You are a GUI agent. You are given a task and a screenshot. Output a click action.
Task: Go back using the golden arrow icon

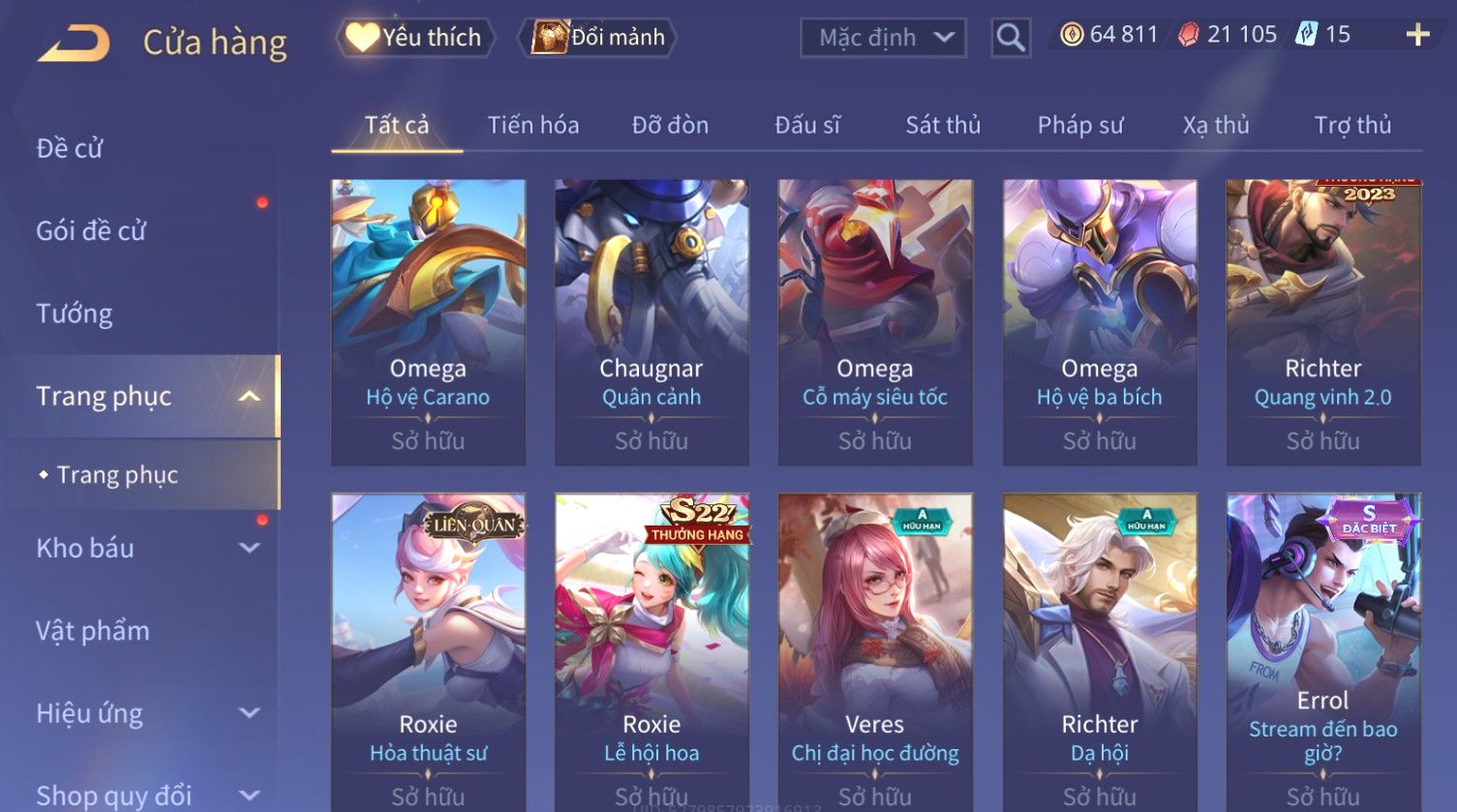coord(74,44)
